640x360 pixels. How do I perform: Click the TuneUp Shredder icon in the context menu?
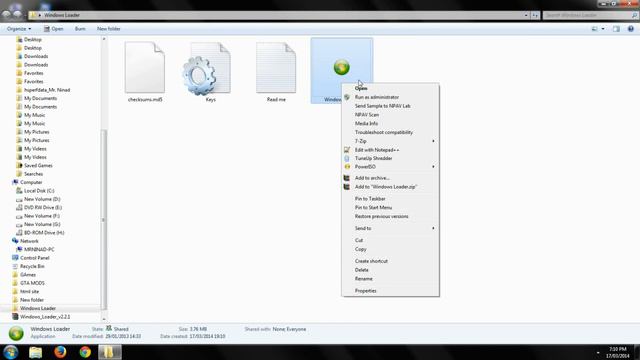[x=347, y=158]
